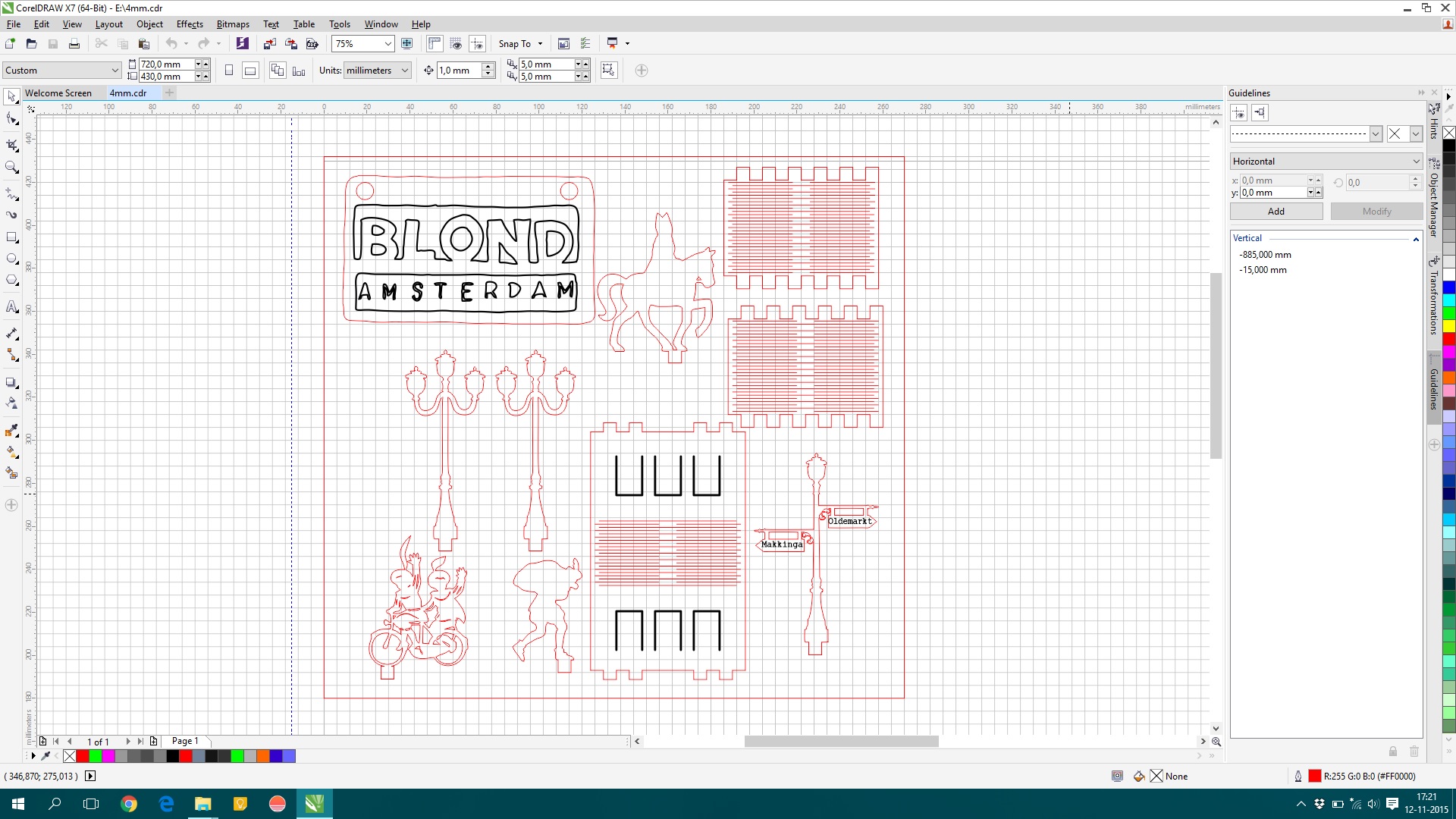Screen dimensions: 1456x819
Task: Click the Guidelines close/delete icon
Action: coord(1395,133)
